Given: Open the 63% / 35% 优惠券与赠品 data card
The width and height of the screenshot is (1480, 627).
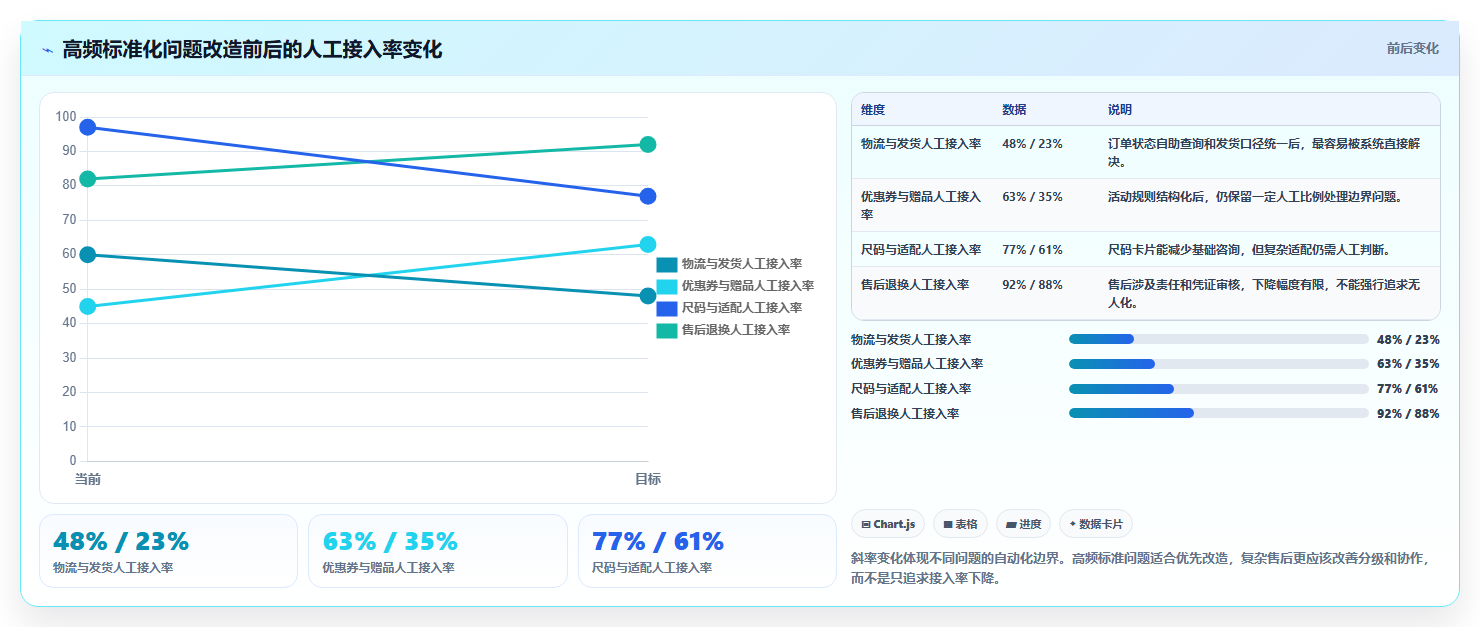Looking at the screenshot, I should [438, 551].
